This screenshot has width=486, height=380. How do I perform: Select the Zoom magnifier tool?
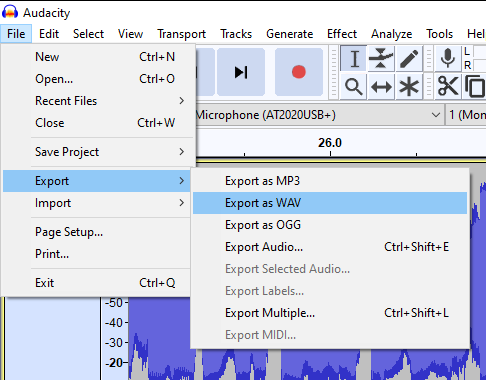point(354,87)
